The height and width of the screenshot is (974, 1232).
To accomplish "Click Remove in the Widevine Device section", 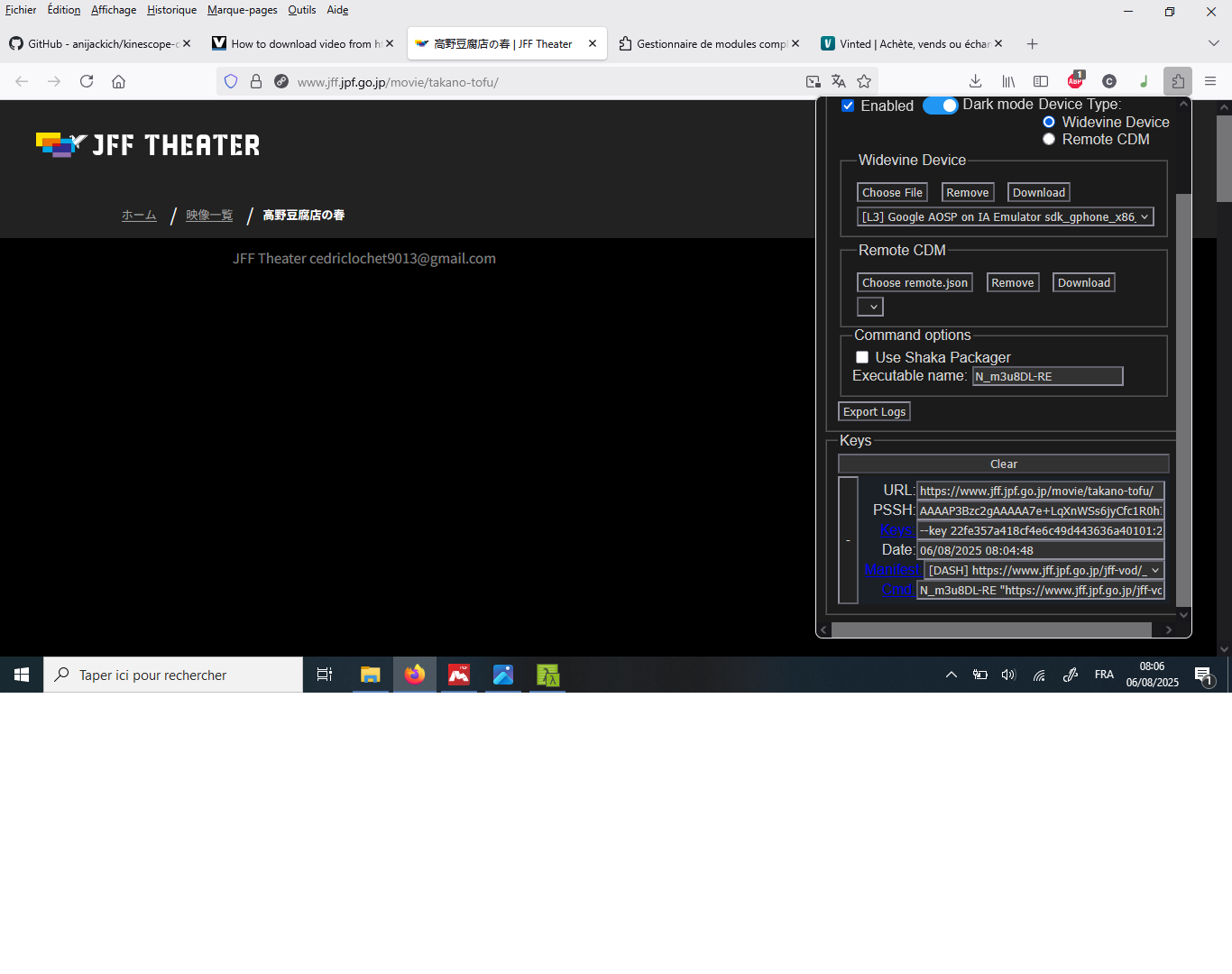I will 968,192.
